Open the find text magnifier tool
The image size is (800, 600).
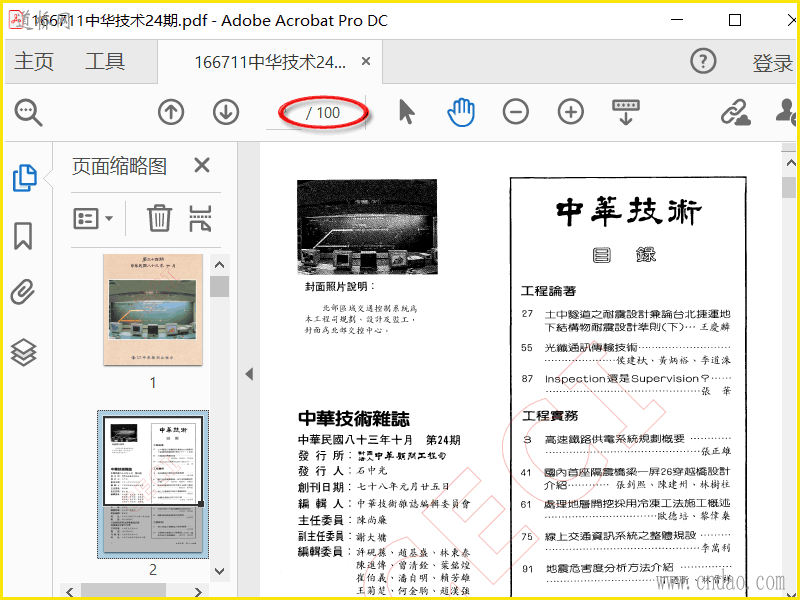[28, 112]
